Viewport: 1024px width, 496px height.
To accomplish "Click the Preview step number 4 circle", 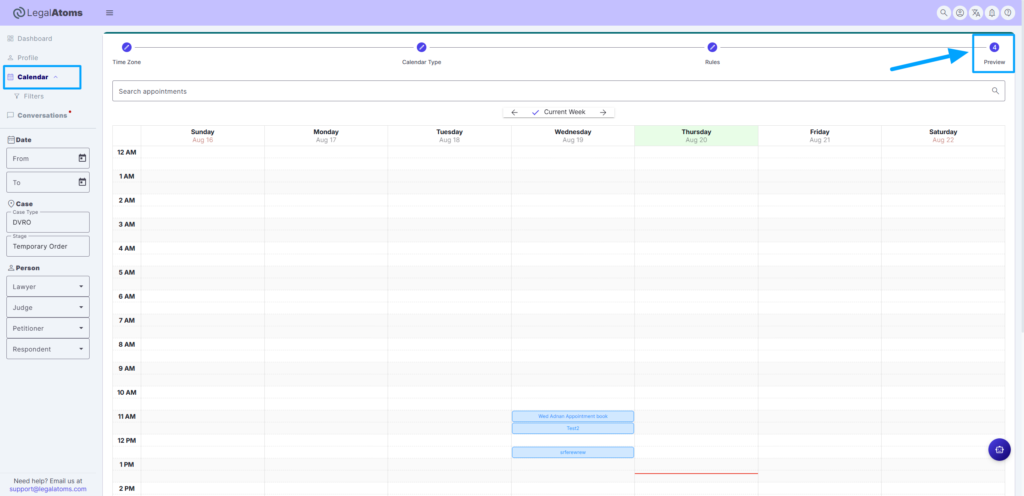I will click(994, 47).
